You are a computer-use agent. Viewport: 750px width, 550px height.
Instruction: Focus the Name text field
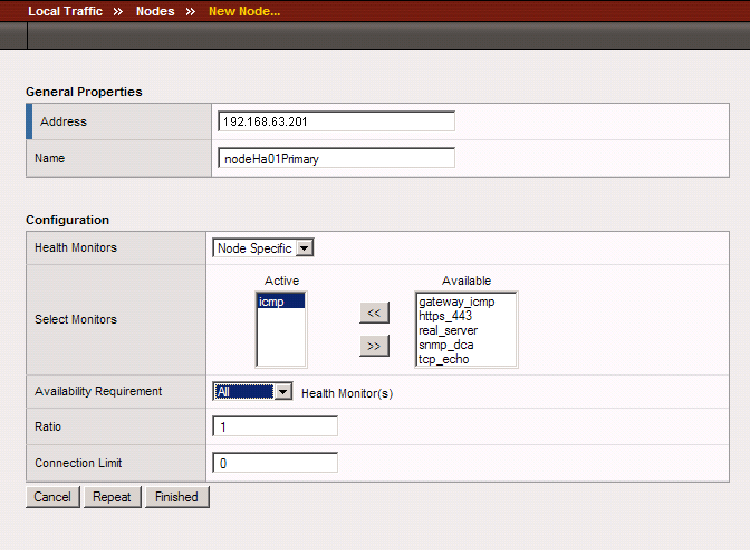pyautogui.click(x=336, y=158)
